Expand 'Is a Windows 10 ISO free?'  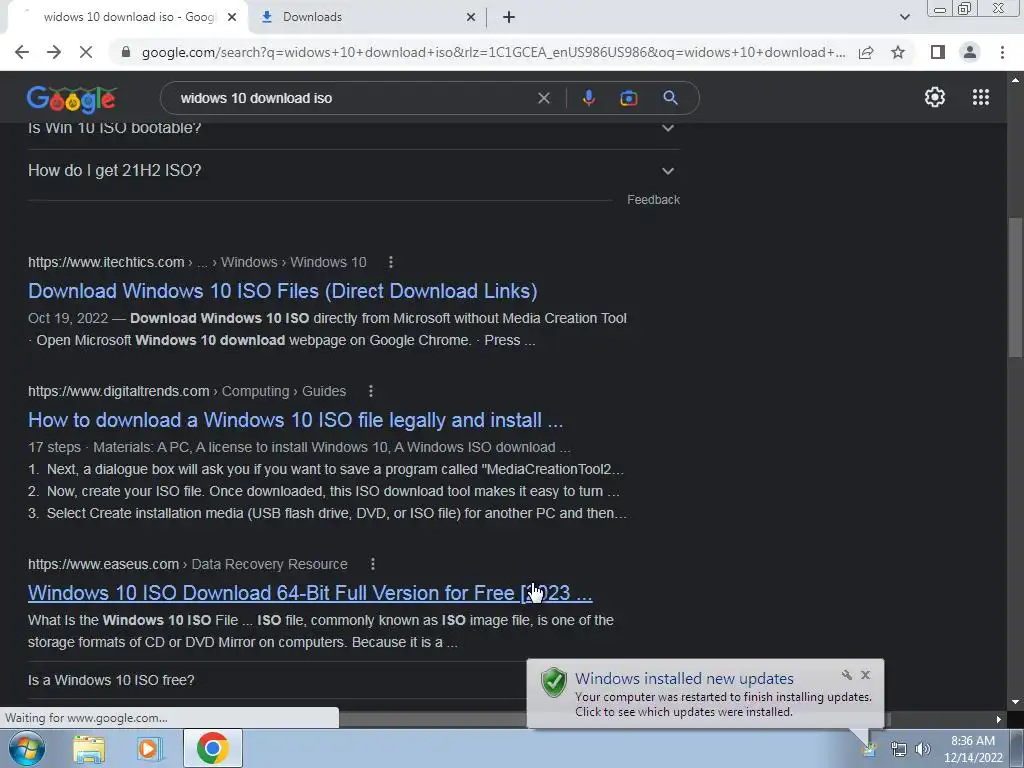tap(277, 680)
